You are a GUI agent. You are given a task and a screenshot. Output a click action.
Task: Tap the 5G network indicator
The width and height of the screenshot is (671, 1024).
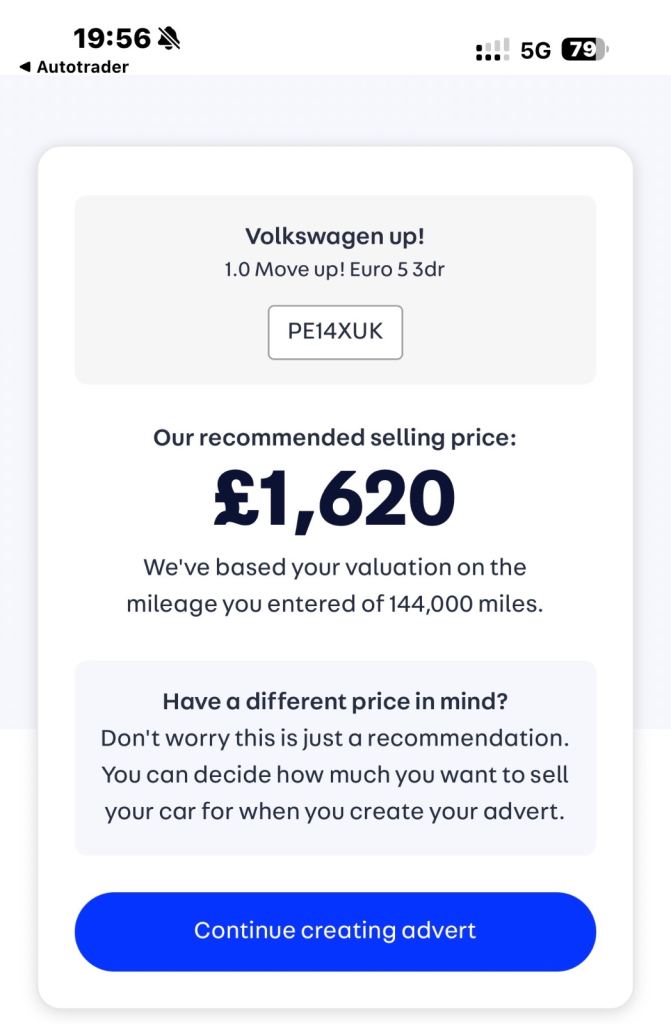coord(536,50)
